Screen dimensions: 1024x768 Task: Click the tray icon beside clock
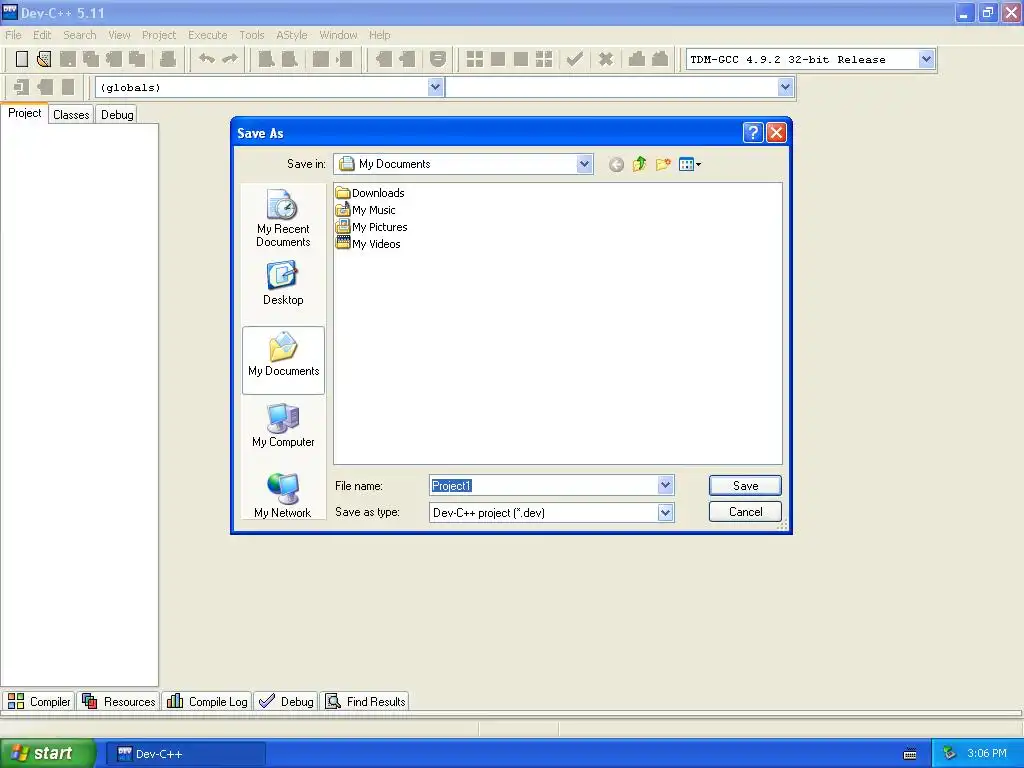coord(950,753)
